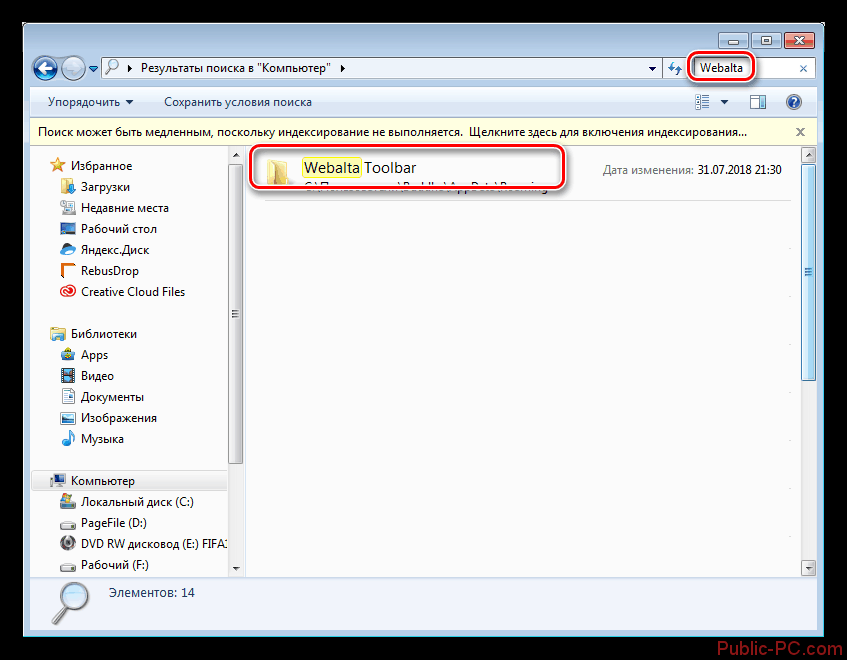Click the indexing notification bar message

click(x=392, y=131)
